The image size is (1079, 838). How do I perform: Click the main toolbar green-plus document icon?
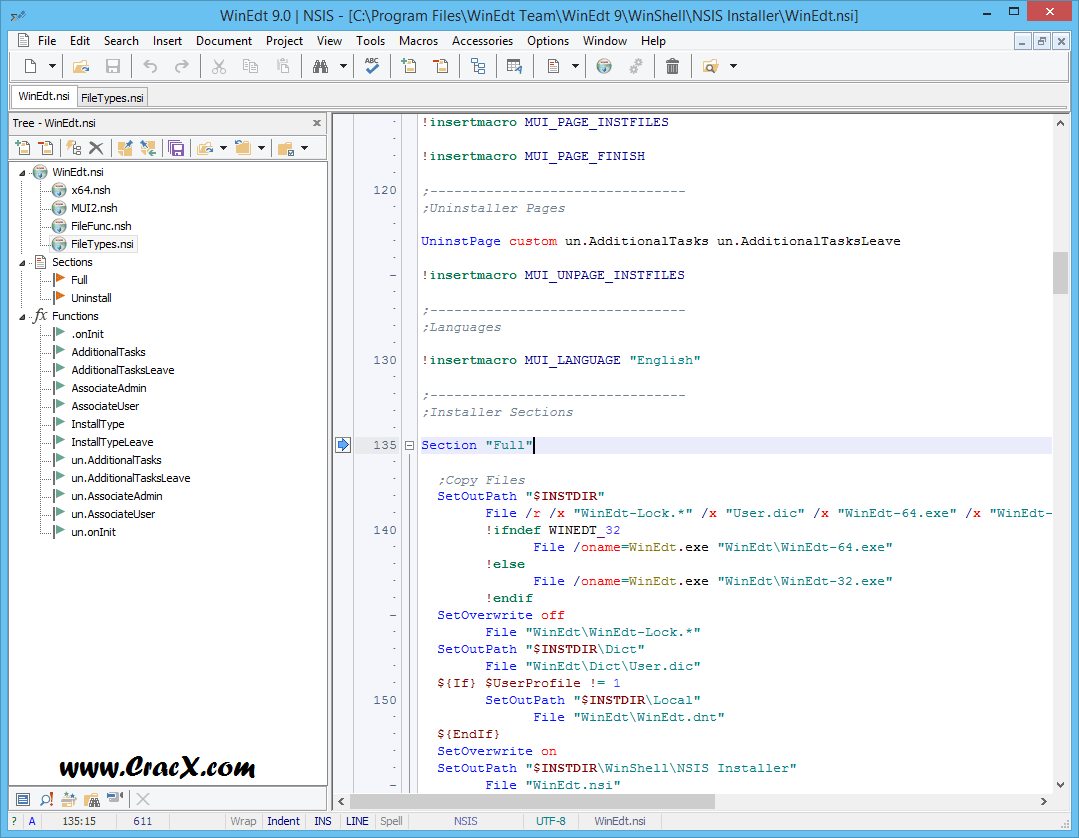pos(409,67)
